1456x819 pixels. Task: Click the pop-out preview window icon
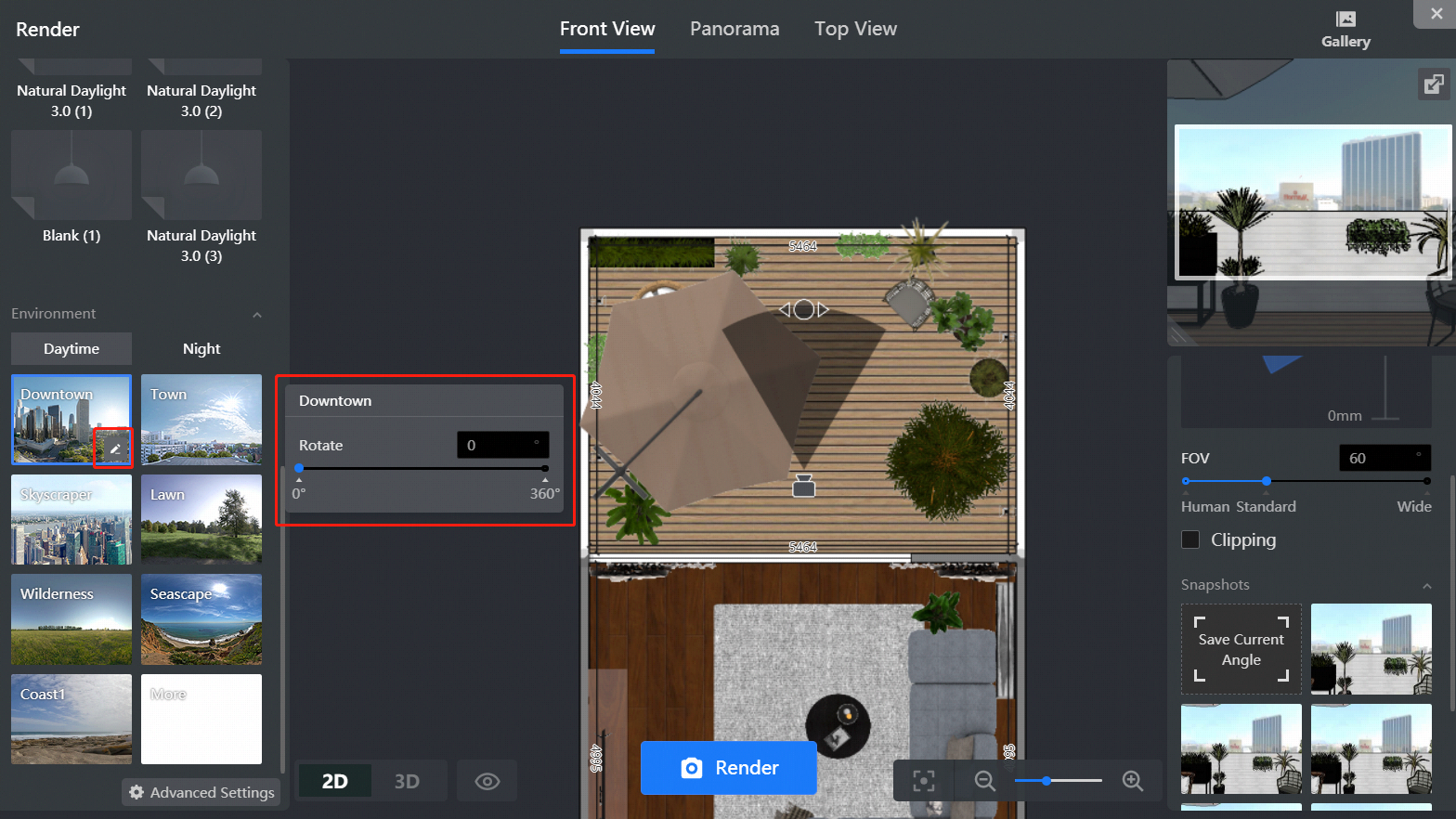(1434, 84)
